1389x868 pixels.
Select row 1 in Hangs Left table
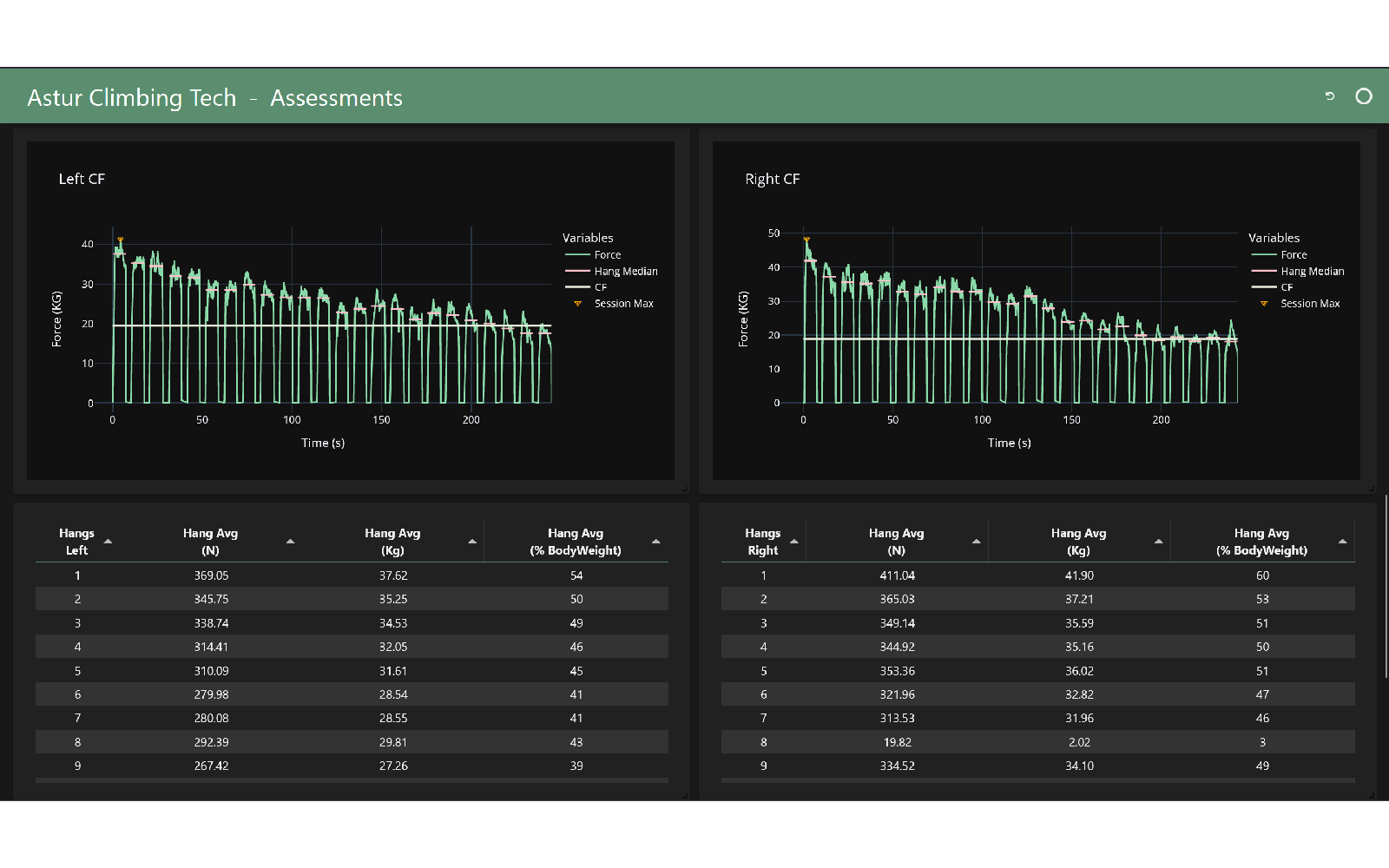352,575
